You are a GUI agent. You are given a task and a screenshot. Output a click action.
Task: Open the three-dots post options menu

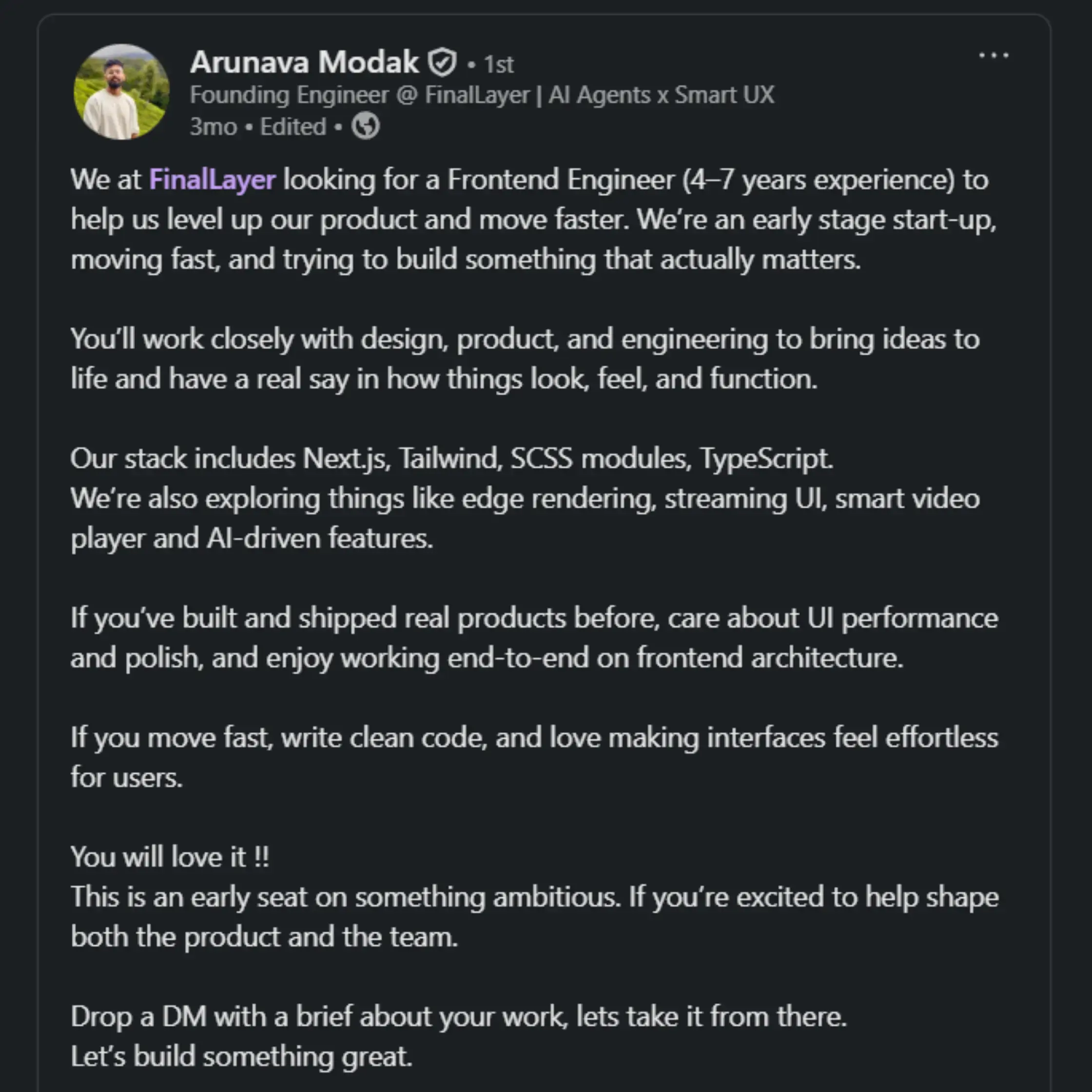tap(993, 56)
